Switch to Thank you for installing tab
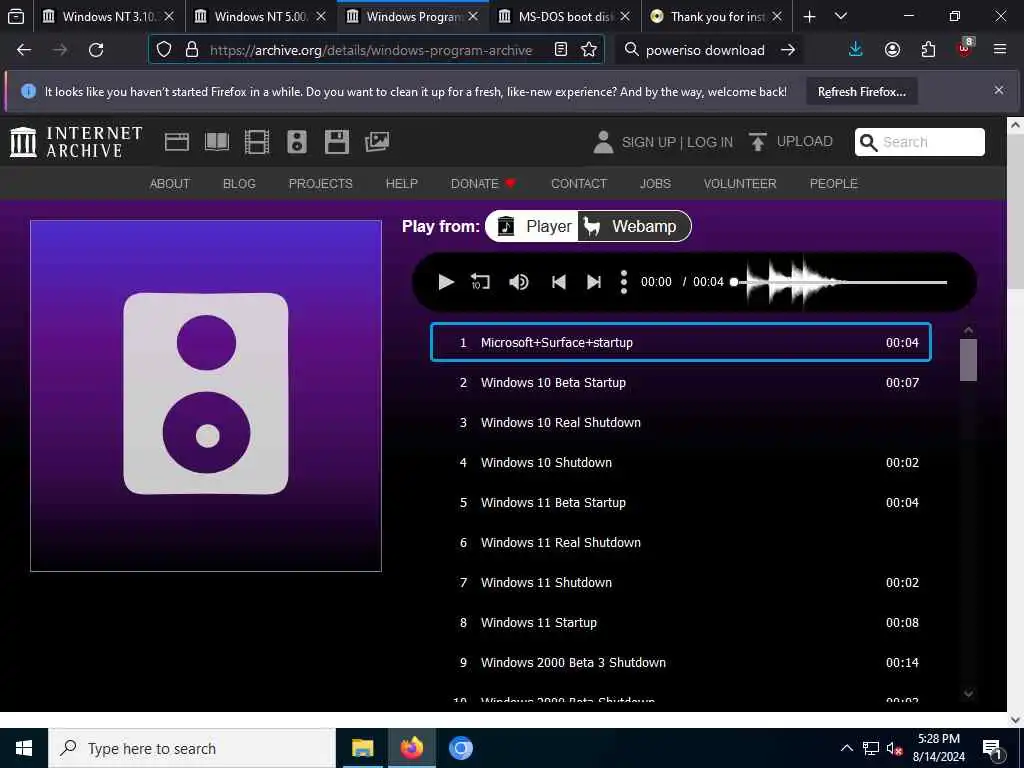Viewport: 1024px width, 768px height. pyautogui.click(x=717, y=16)
